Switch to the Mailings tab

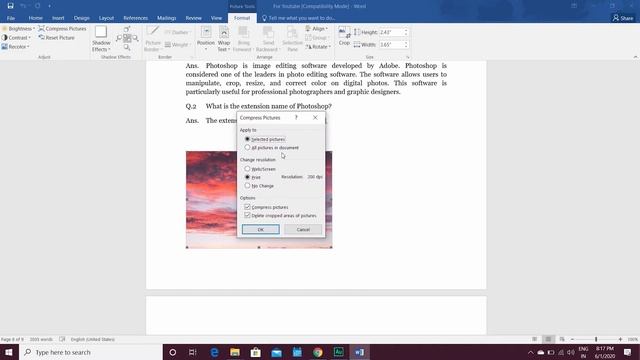167,18
